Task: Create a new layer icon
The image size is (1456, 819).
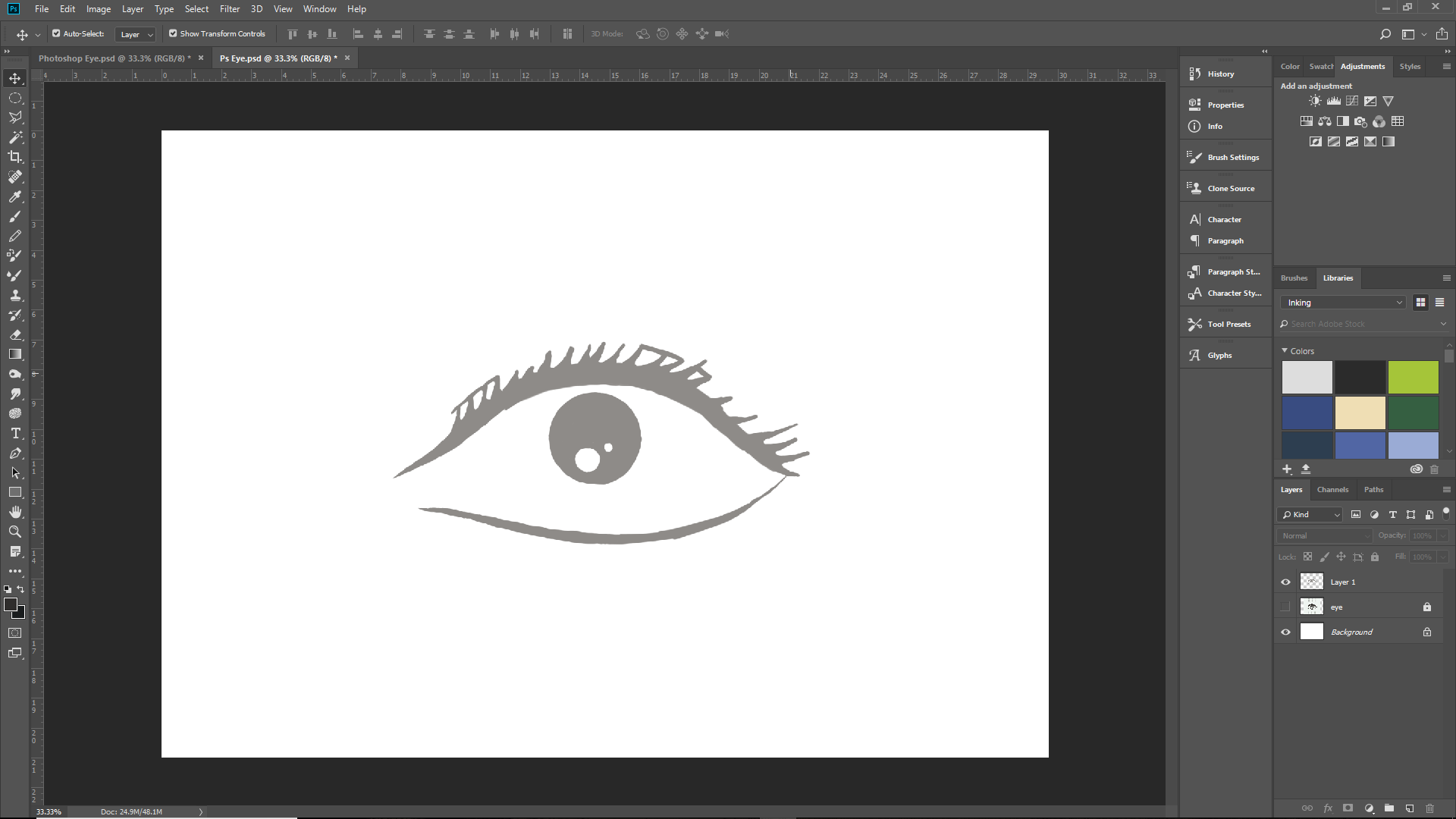Action: click(x=1409, y=808)
